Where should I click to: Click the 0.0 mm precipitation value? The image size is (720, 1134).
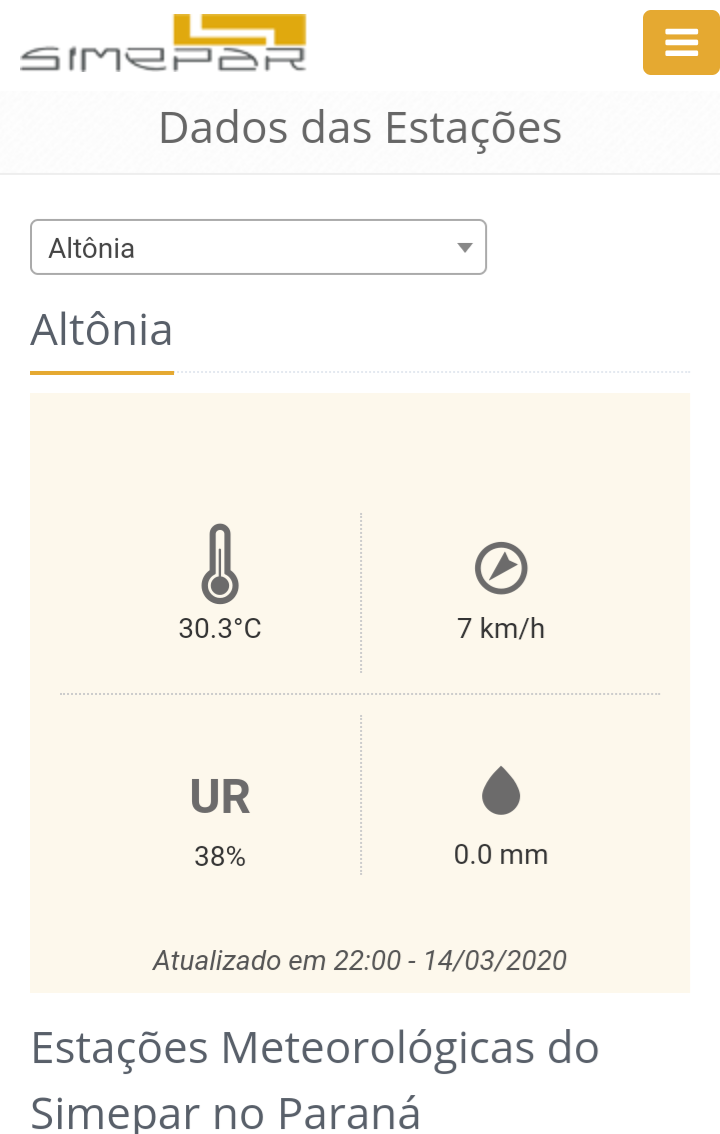501,855
